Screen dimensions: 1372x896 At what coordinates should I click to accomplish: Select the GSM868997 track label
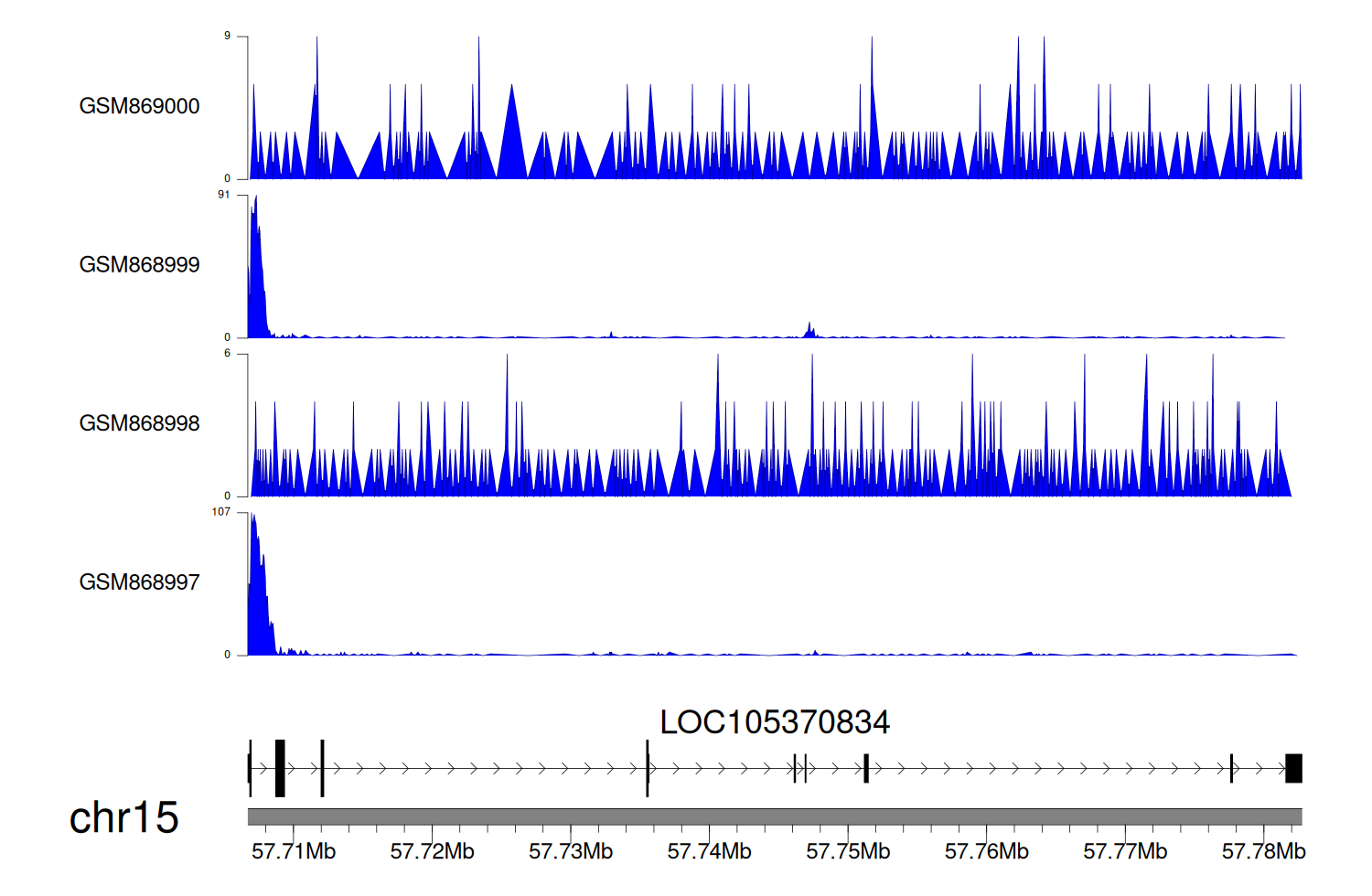tap(139, 582)
